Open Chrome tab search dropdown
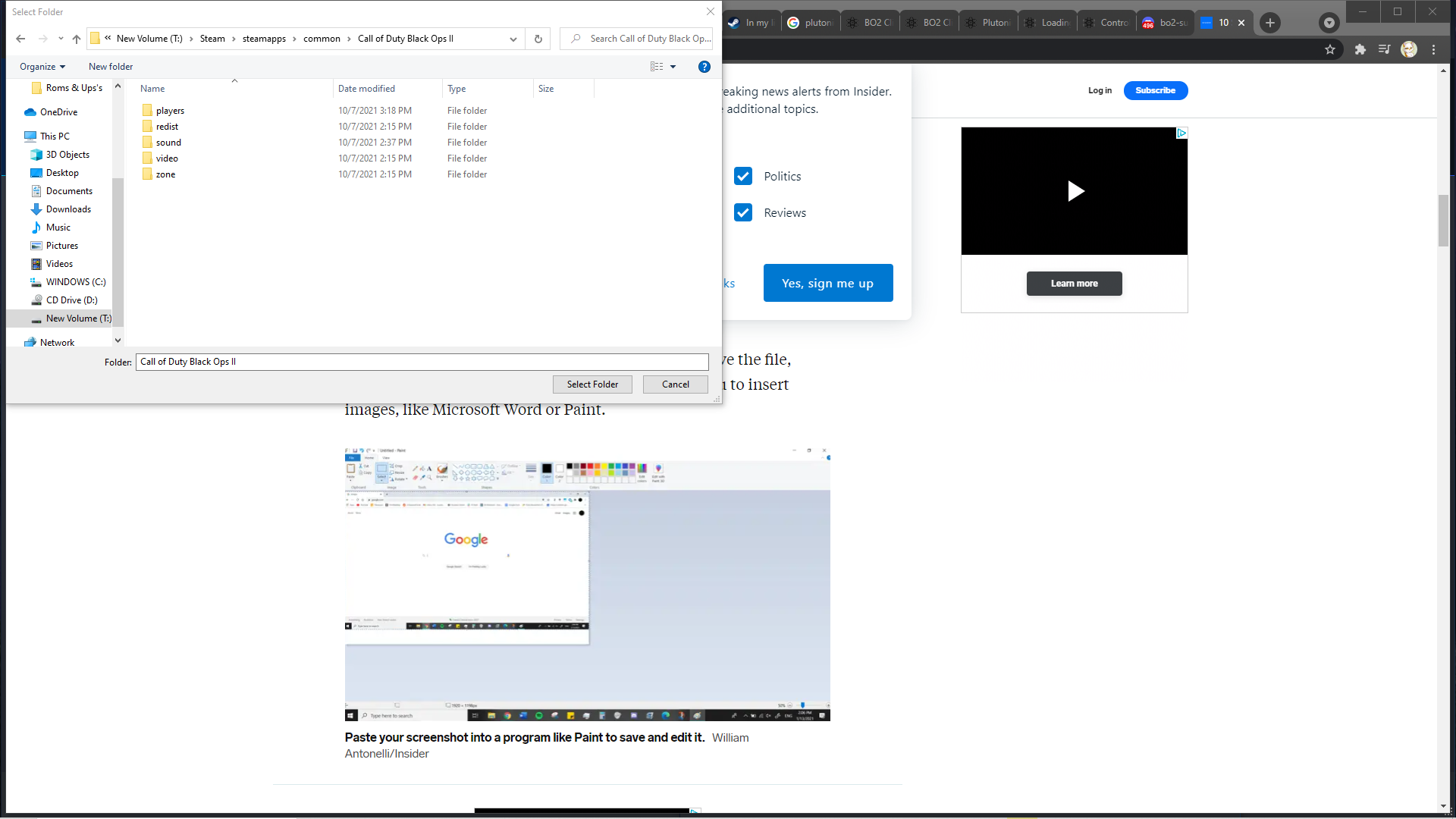The width and height of the screenshot is (1456, 819). pos(1329,23)
